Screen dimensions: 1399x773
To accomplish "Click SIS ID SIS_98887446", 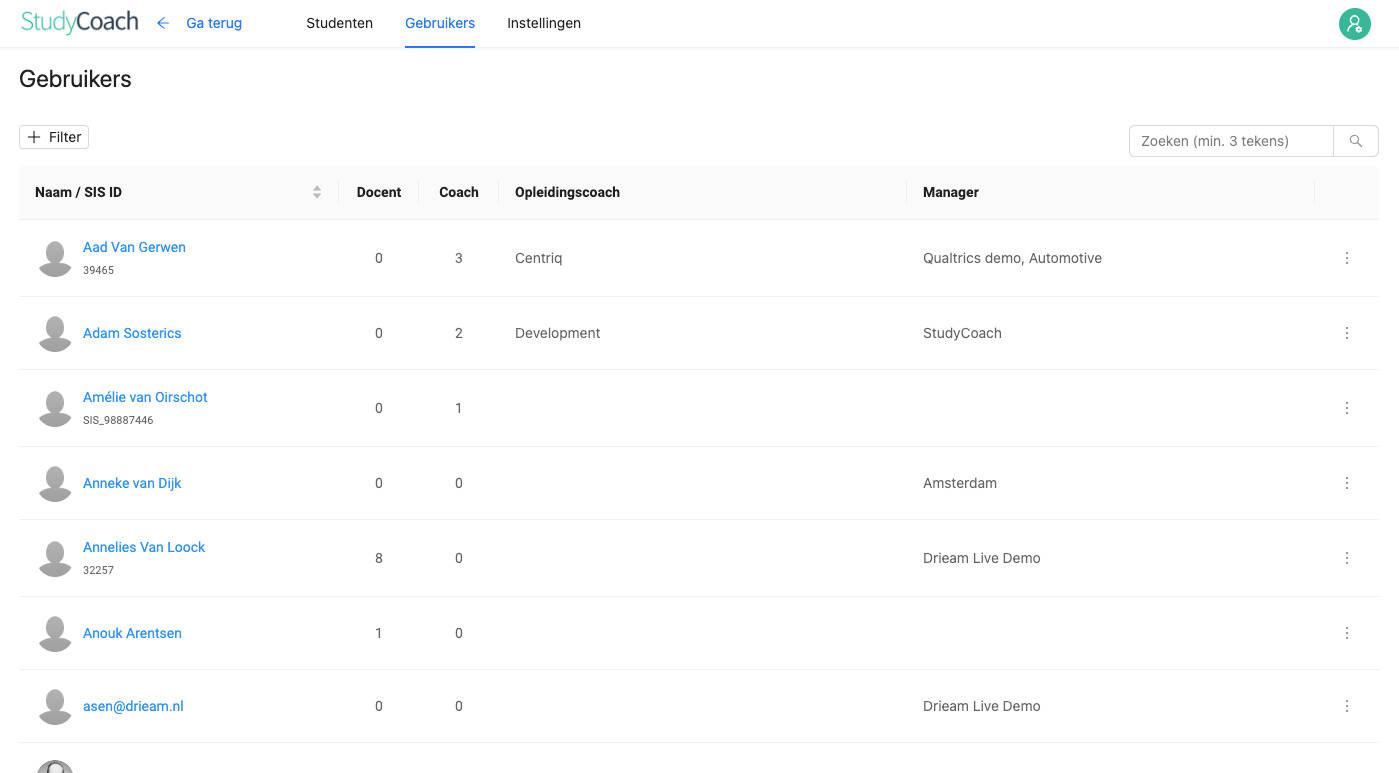I will [118, 420].
